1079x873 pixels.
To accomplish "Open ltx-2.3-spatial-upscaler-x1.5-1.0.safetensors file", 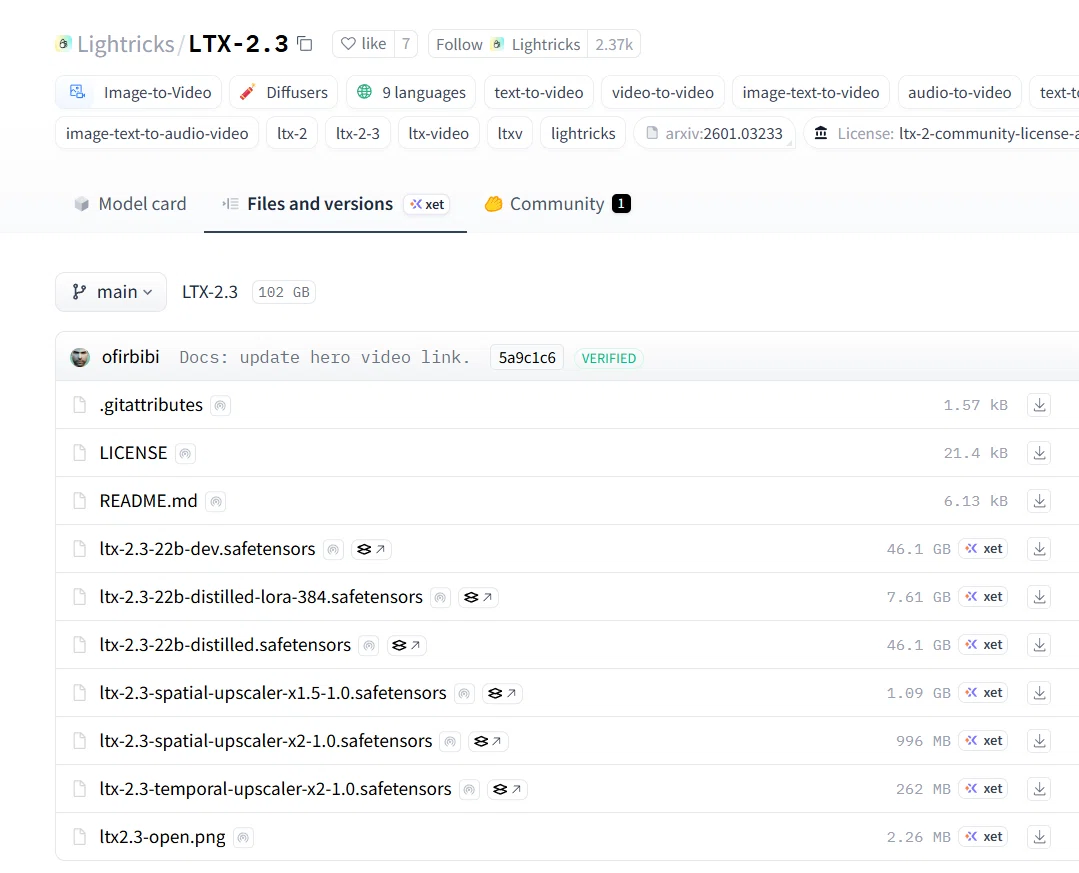I will [x=273, y=693].
